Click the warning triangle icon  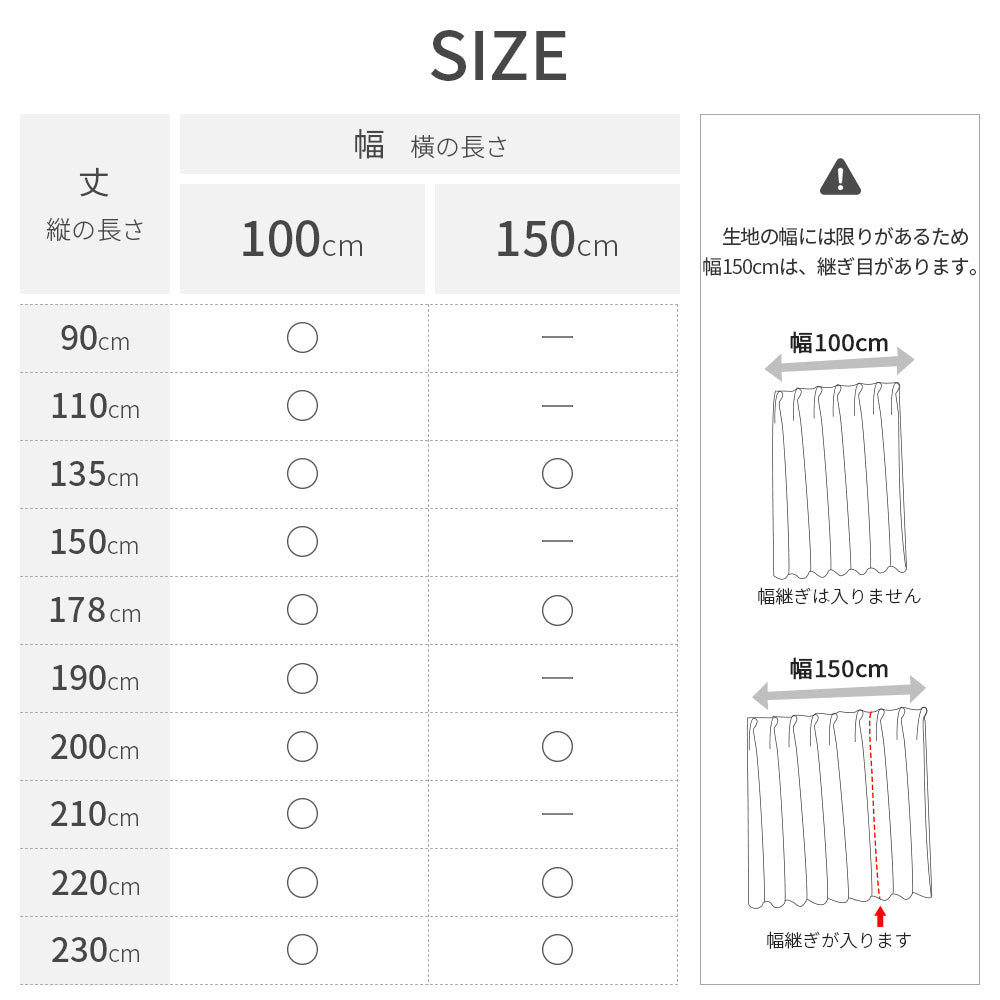click(x=840, y=177)
